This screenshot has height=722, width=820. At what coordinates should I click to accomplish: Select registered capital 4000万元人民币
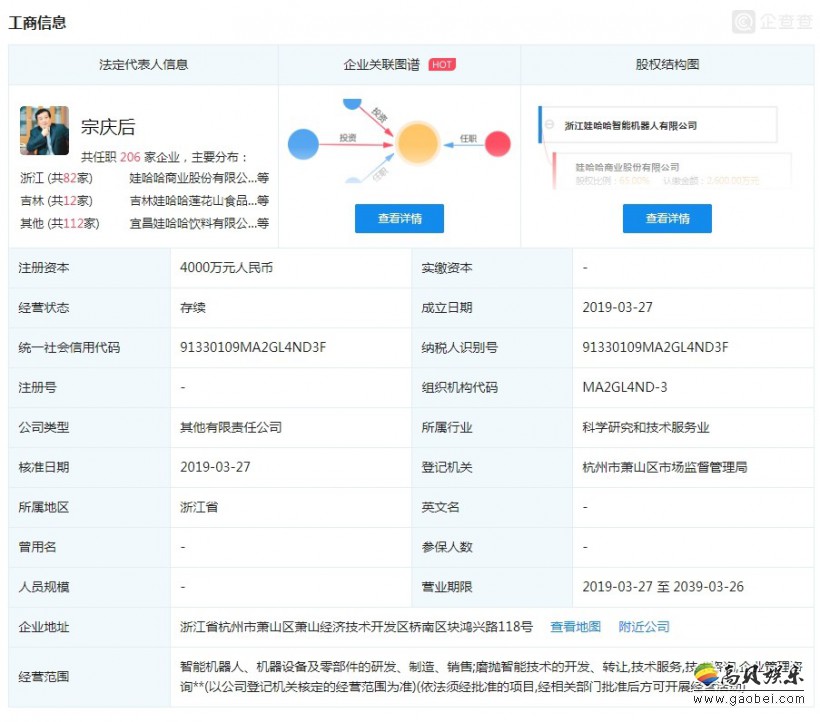(226, 268)
